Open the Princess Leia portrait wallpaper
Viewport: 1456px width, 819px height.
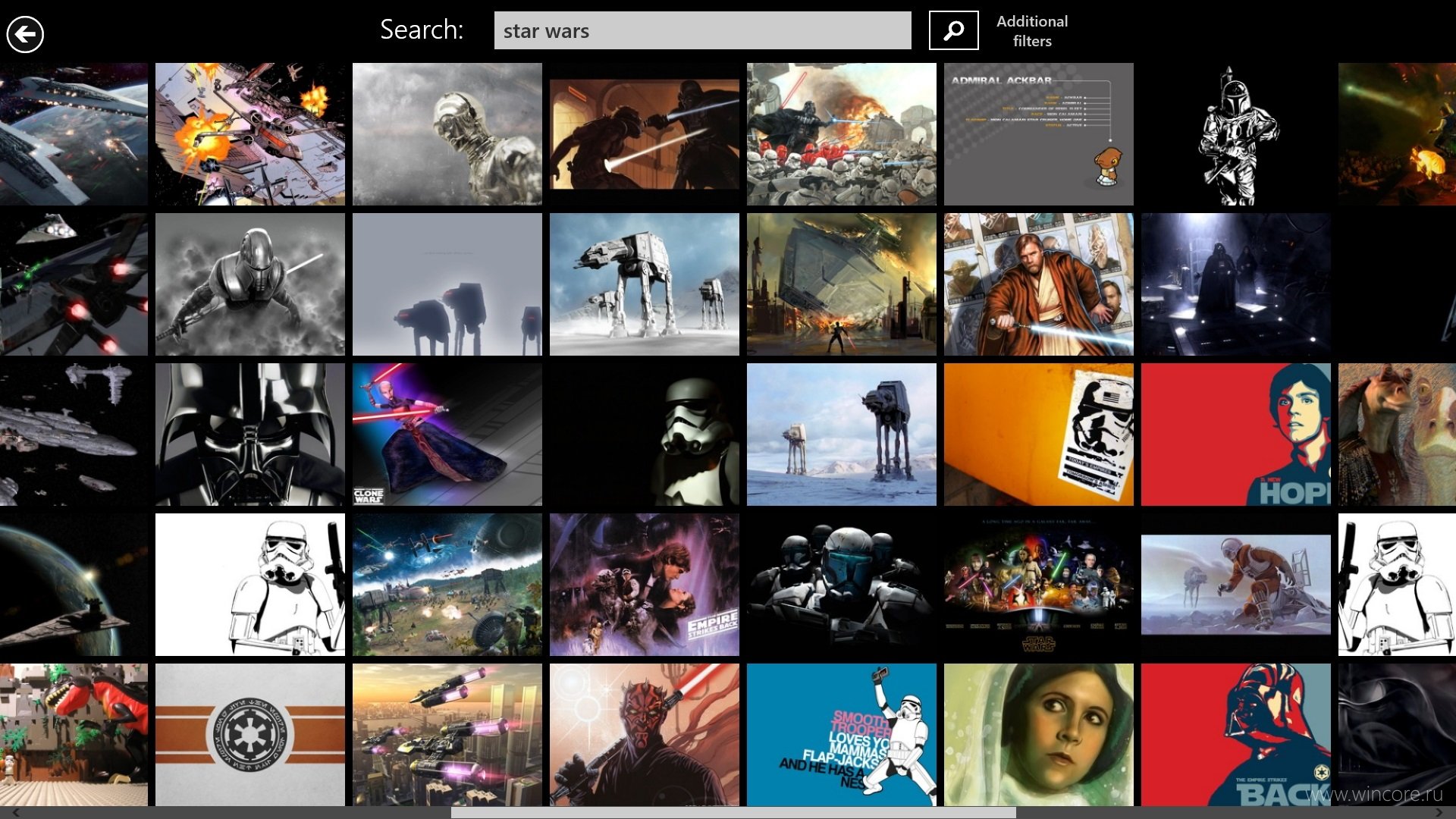1038,735
